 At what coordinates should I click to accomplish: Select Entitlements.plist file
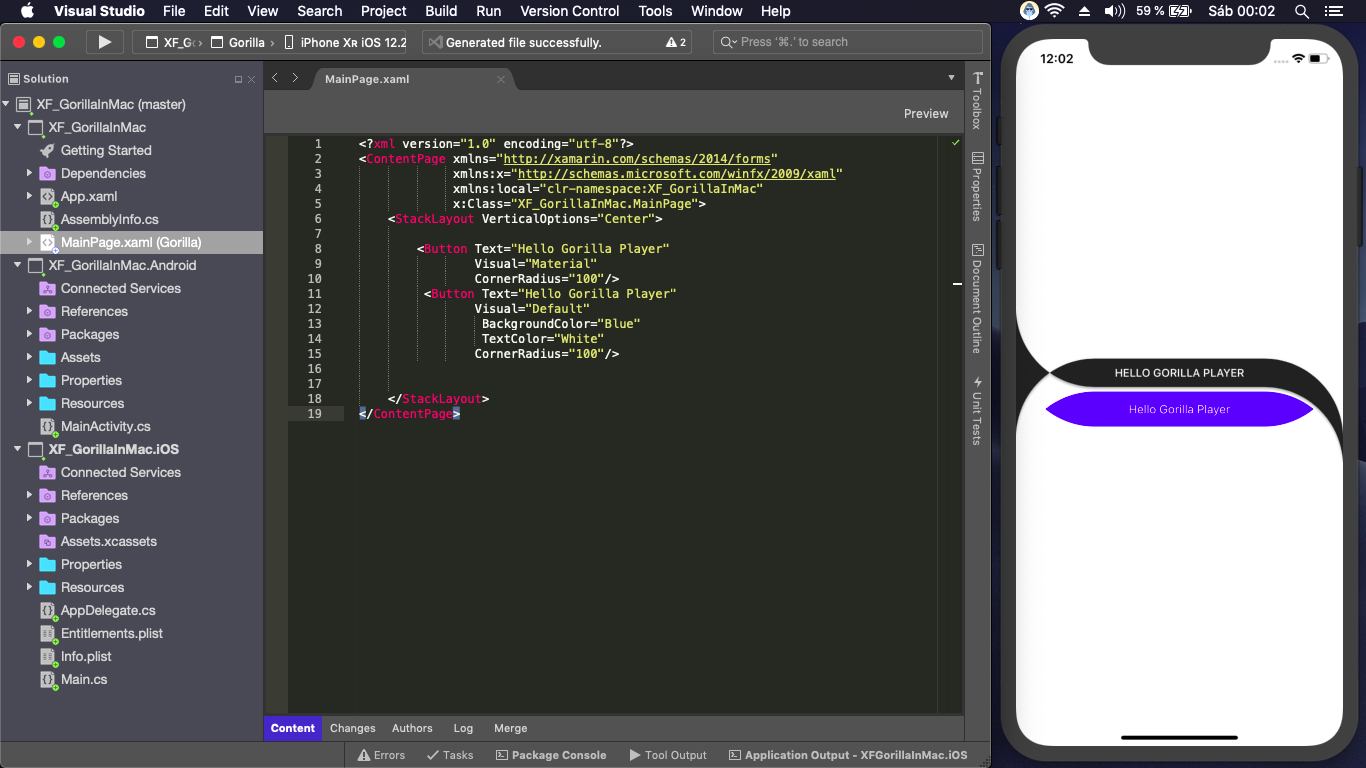point(111,633)
